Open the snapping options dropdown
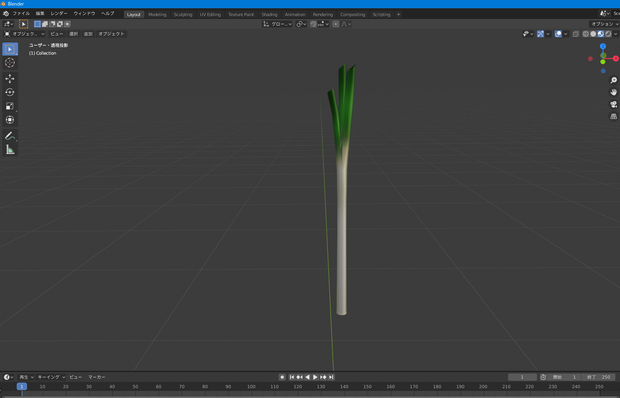 click(323, 24)
